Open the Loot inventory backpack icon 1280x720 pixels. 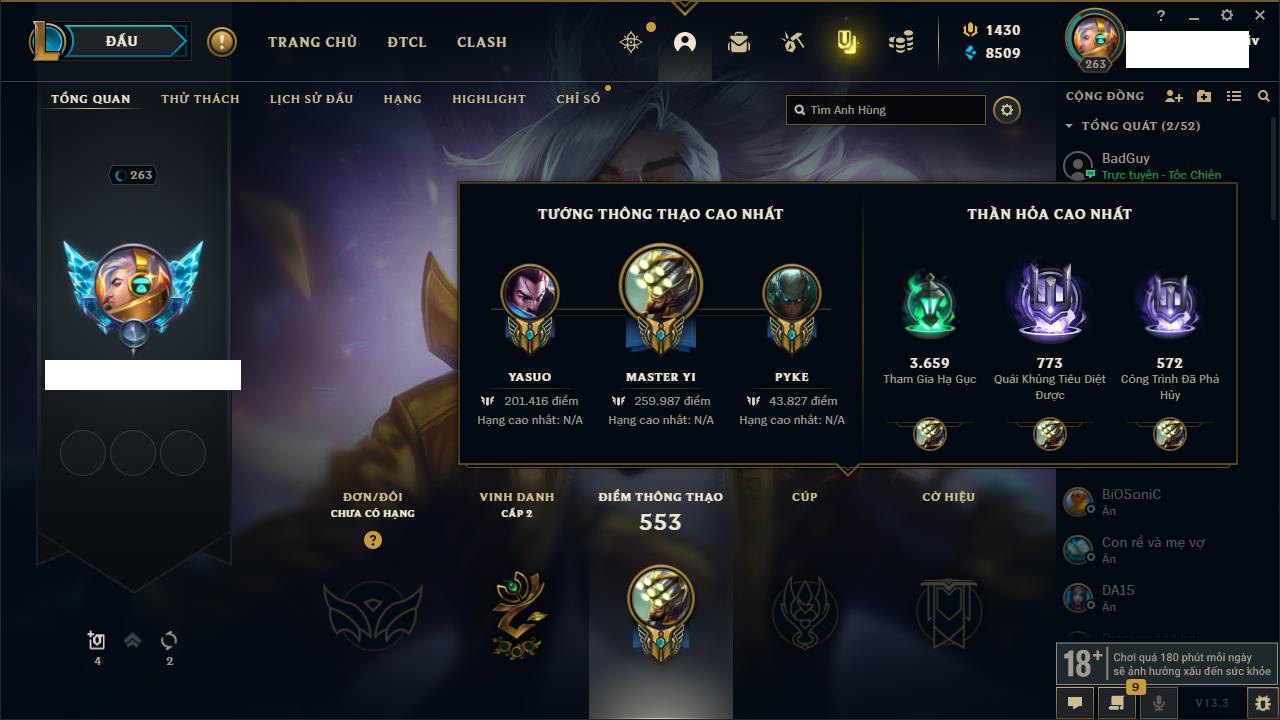739,42
